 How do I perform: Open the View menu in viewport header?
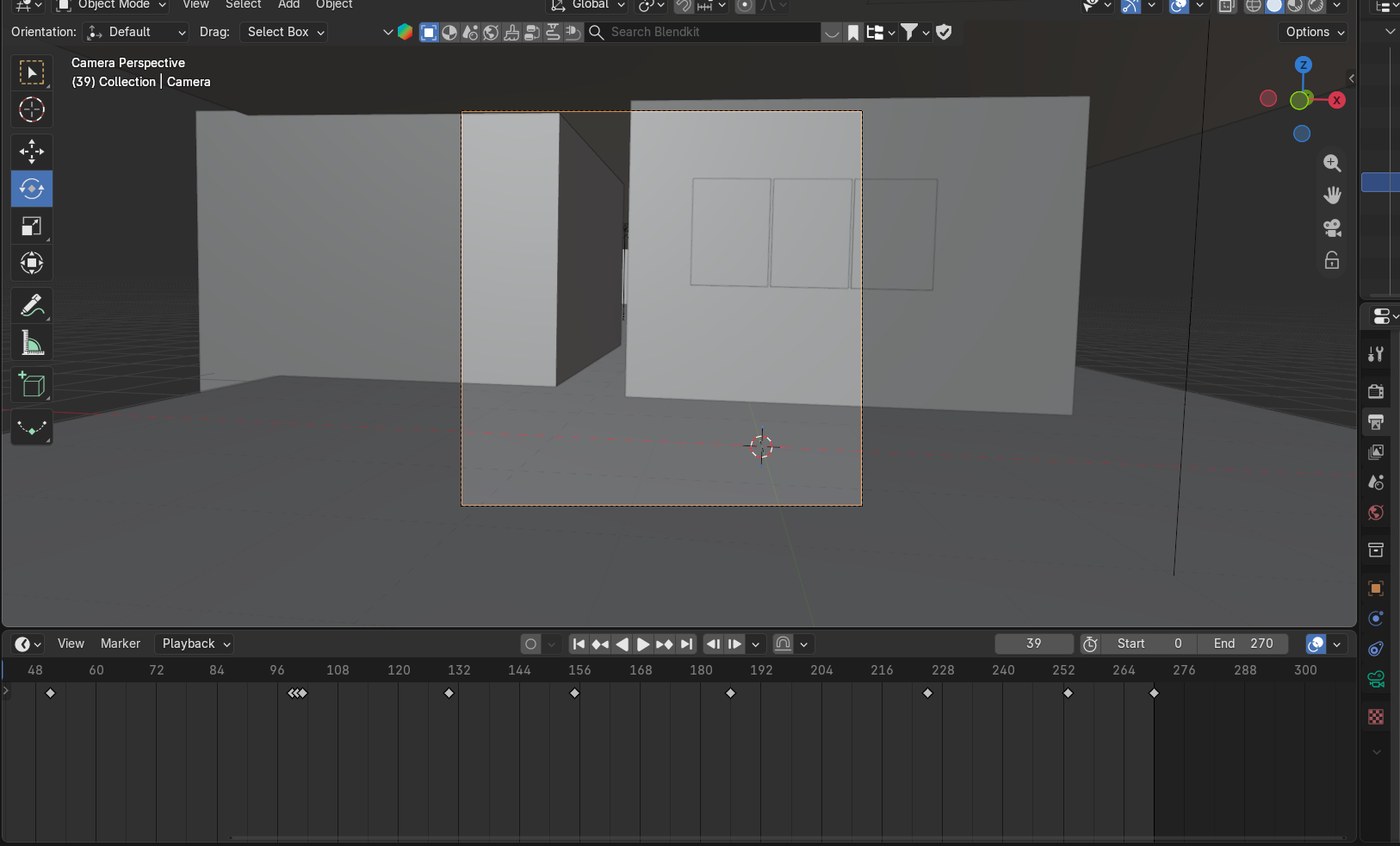pos(196,5)
